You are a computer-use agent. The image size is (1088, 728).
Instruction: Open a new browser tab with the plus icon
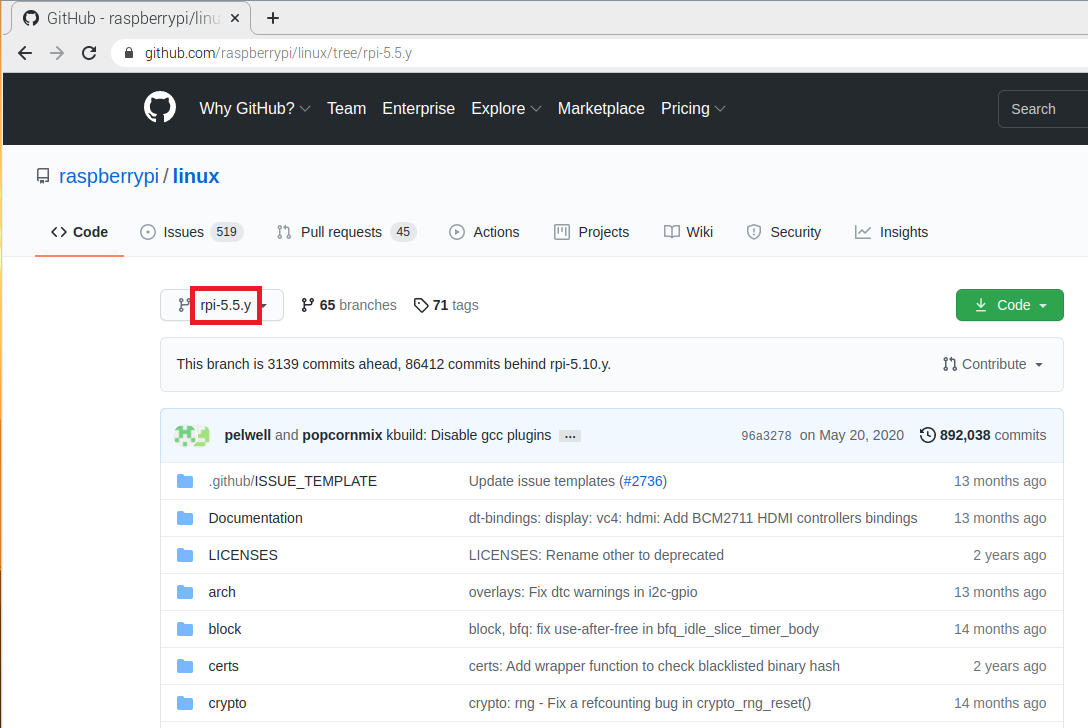[273, 18]
